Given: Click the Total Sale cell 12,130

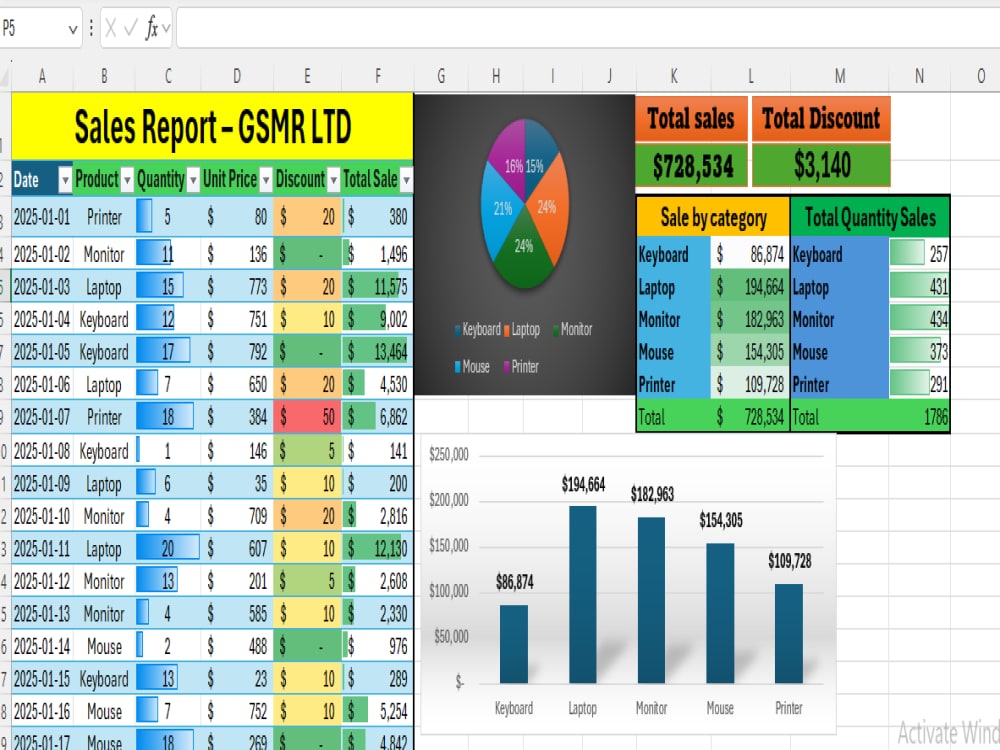Looking at the screenshot, I should 378,548.
